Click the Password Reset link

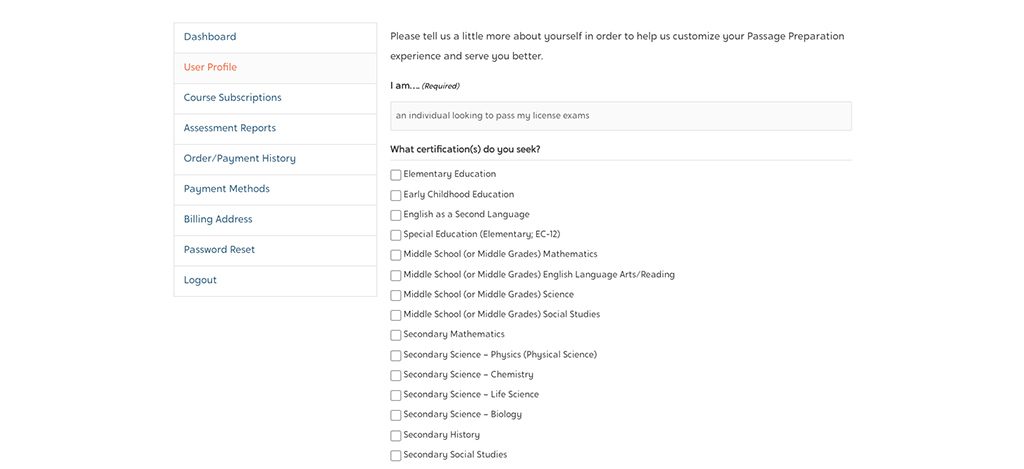pos(275,250)
